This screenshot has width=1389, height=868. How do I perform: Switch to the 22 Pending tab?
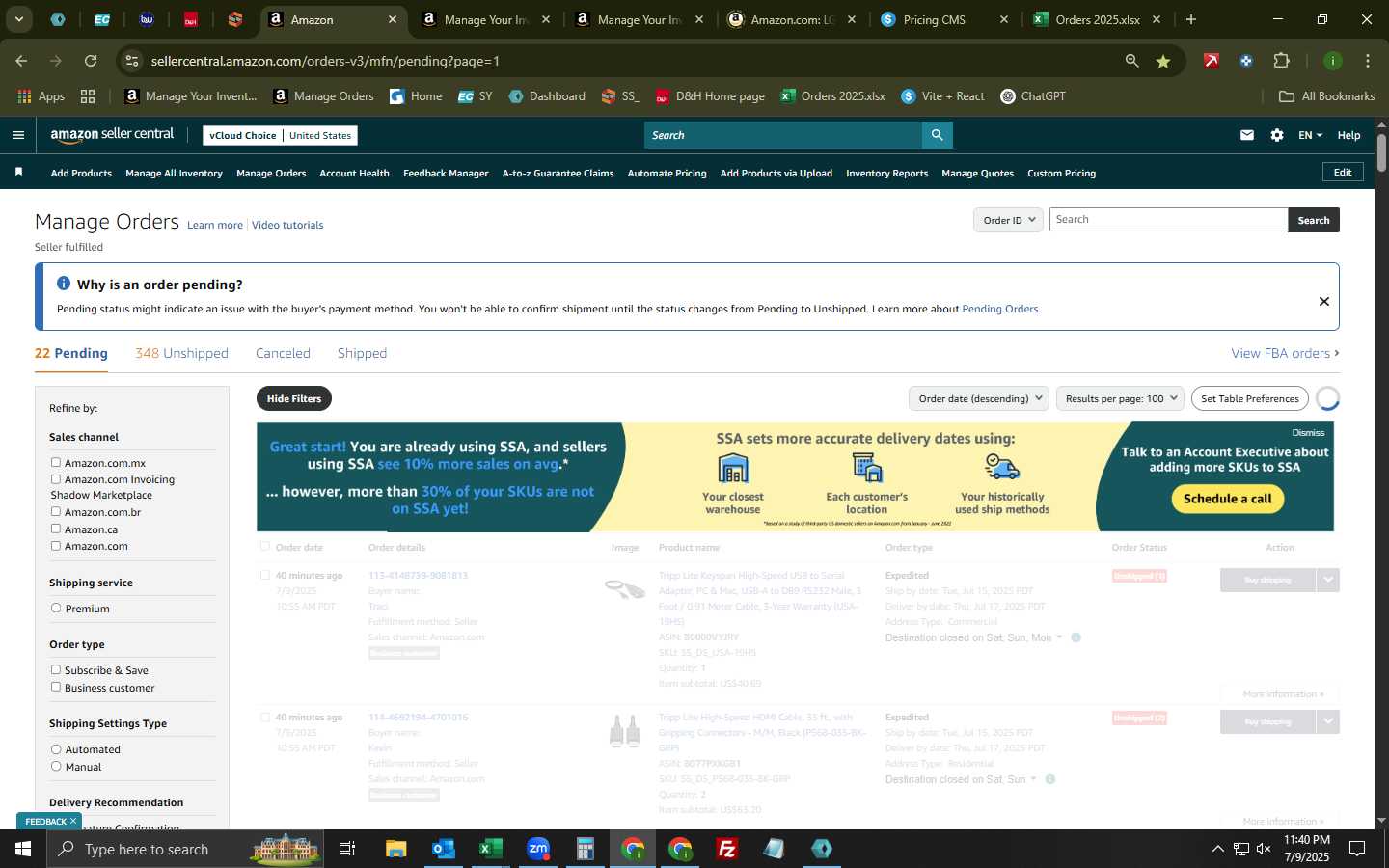pyautogui.click(x=71, y=353)
